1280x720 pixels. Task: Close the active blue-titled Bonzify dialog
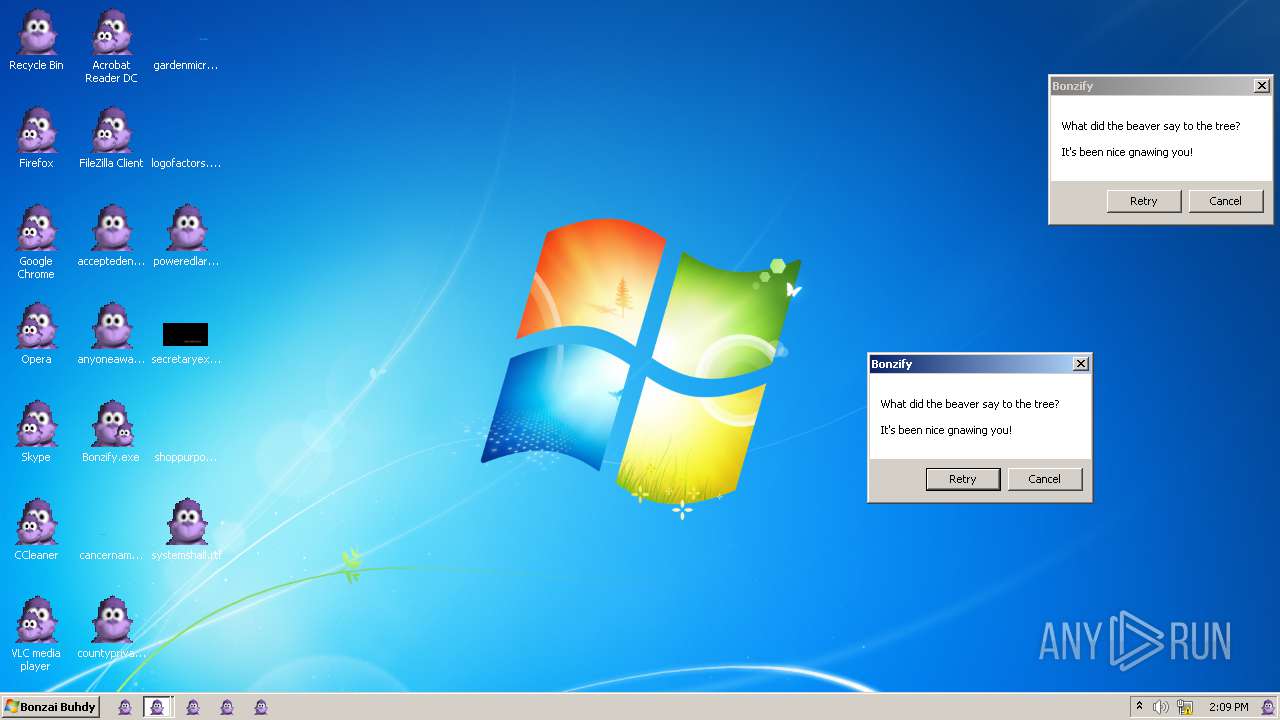[x=1080, y=364]
